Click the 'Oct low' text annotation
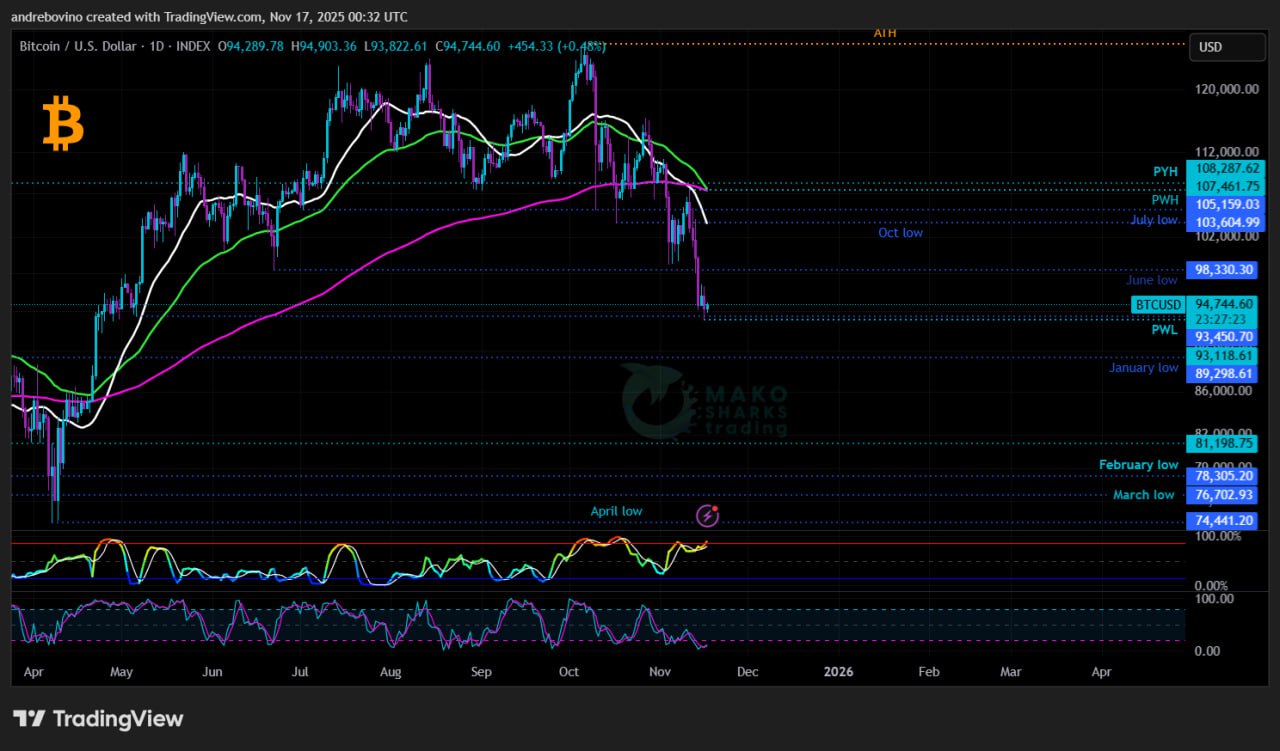The image size is (1280, 751). click(x=900, y=233)
